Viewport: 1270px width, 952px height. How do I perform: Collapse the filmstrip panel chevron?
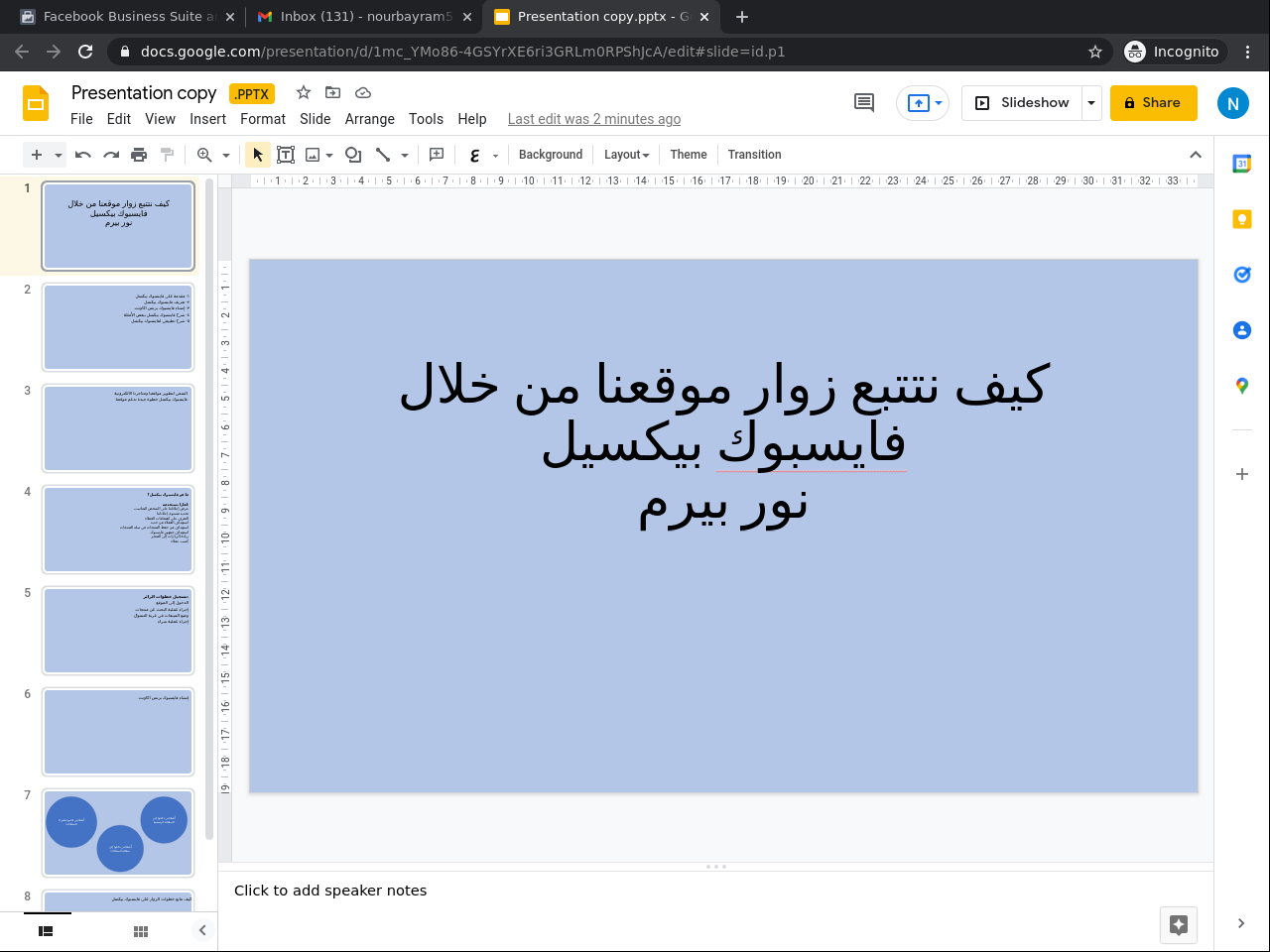click(202, 930)
